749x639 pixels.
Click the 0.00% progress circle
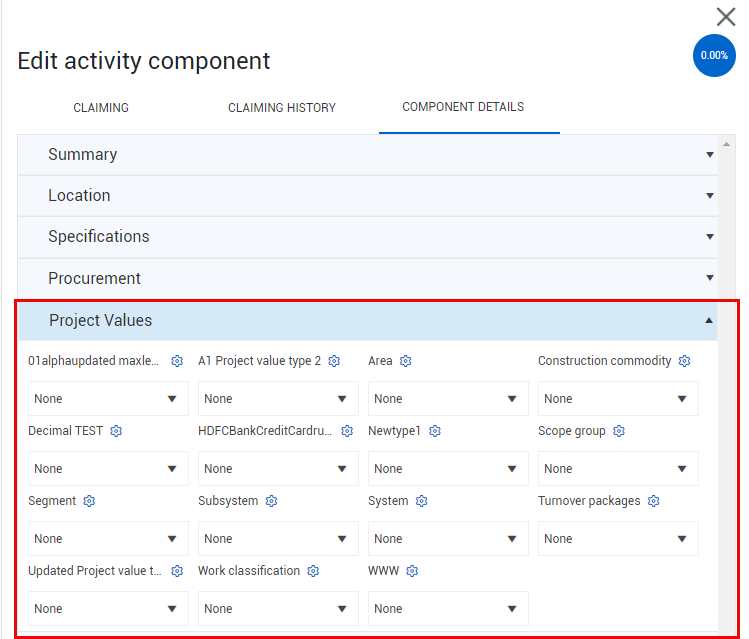pyautogui.click(x=714, y=55)
